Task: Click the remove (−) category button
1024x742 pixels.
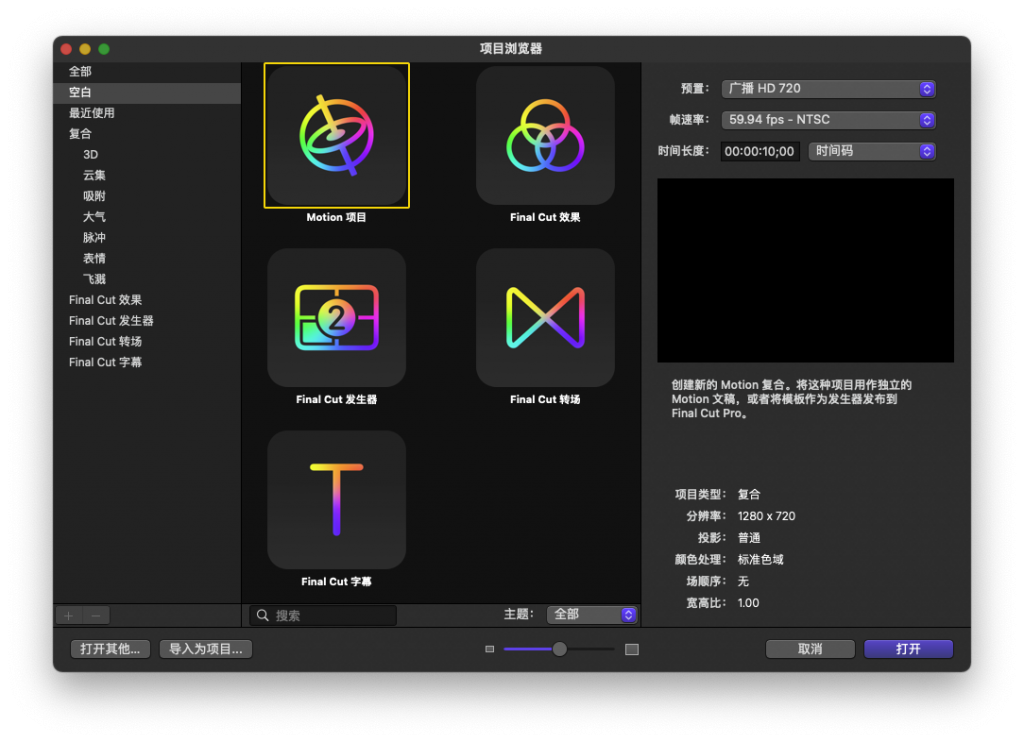Action: (x=96, y=615)
